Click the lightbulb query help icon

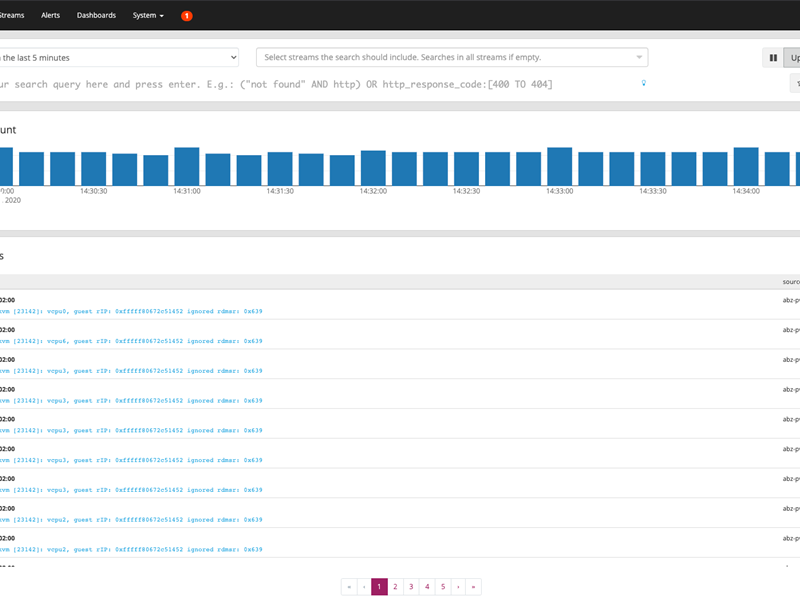643,84
